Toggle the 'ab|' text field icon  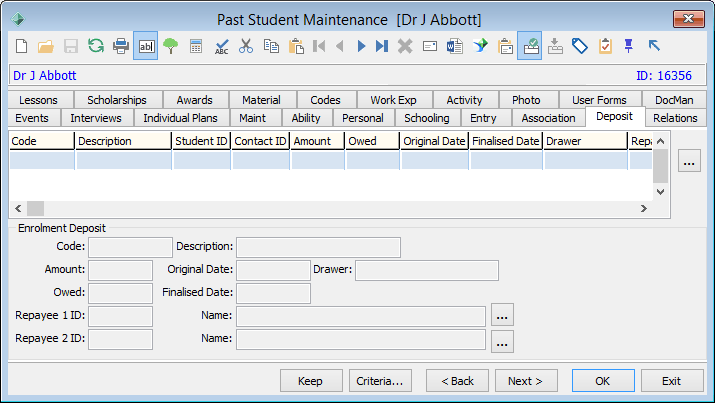pos(146,46)
